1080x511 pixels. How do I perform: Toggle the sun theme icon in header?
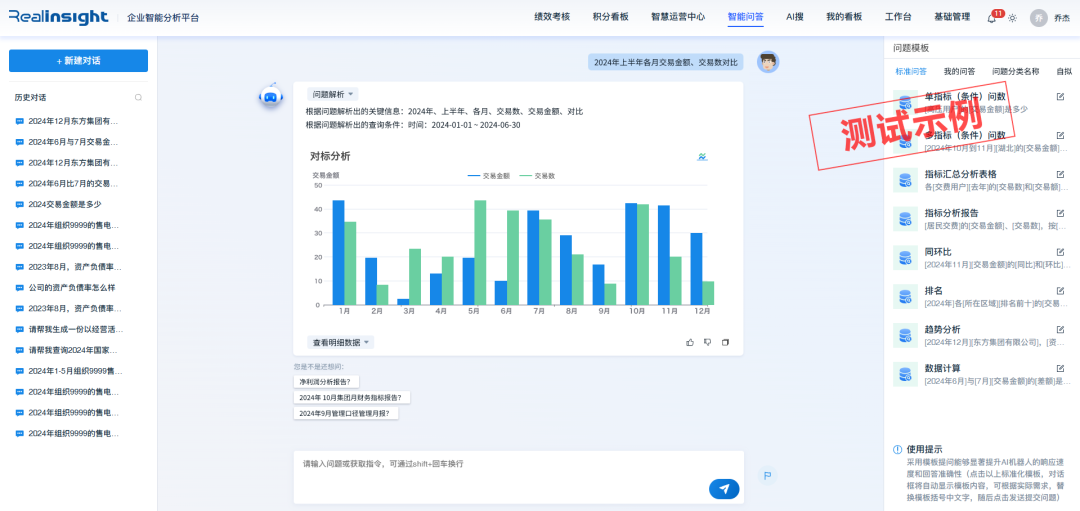click(1012, 18)
